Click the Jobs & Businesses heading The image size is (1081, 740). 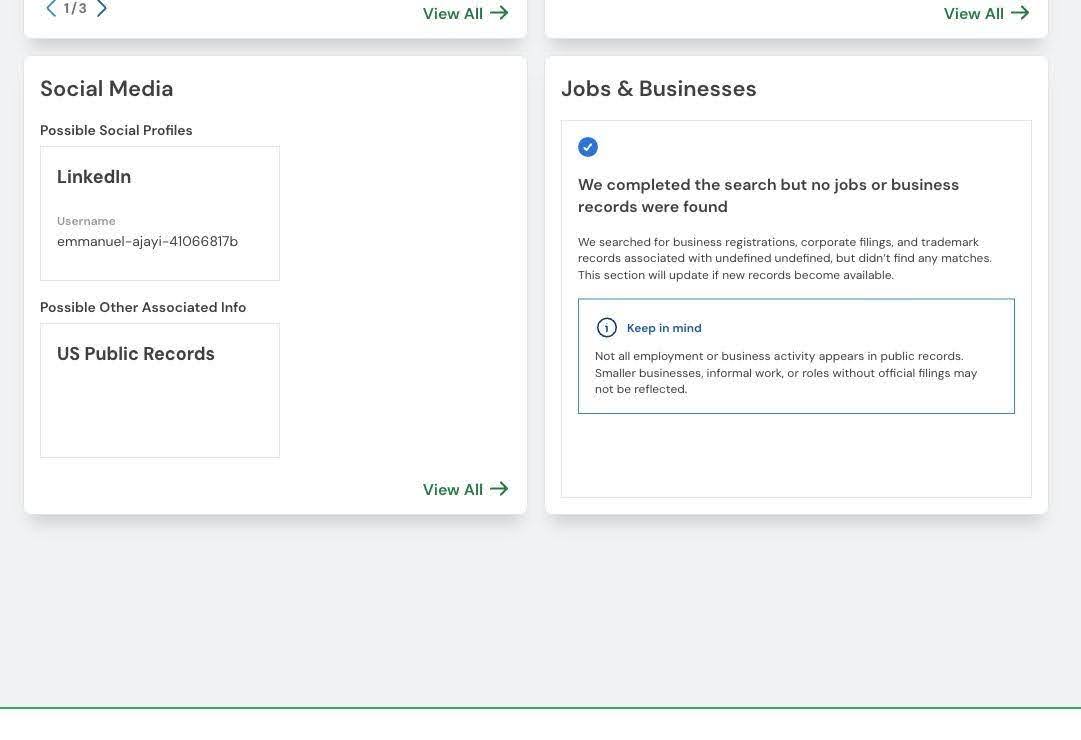tap(658, 88)
